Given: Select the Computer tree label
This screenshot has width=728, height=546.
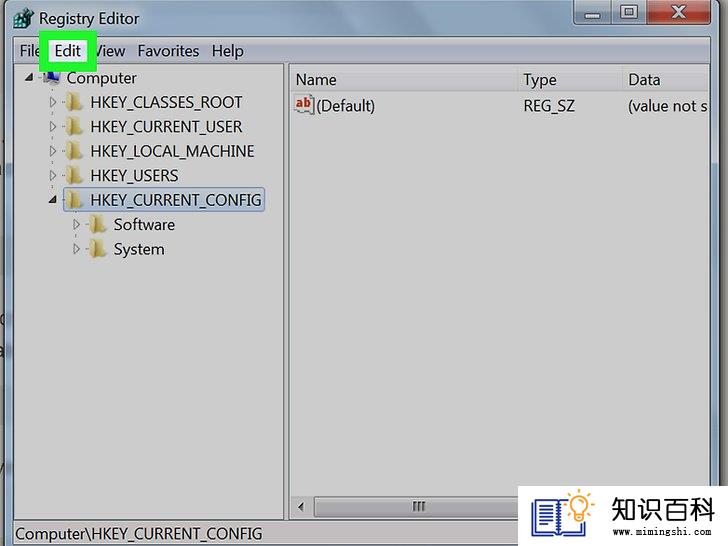Looking at the screenshot, I should [101, 78].
